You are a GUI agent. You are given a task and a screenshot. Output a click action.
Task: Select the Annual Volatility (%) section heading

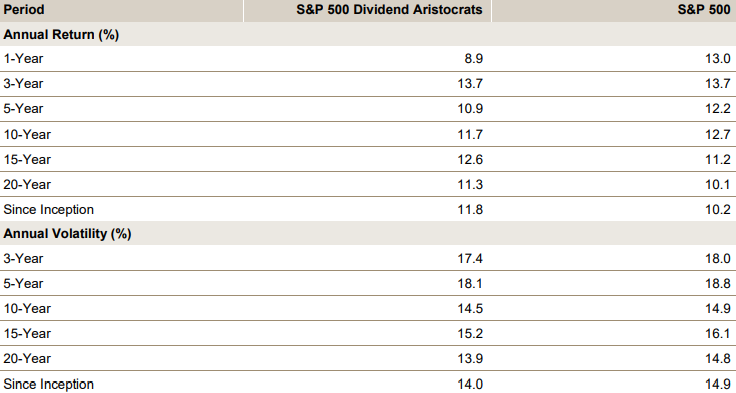point(67,234)
